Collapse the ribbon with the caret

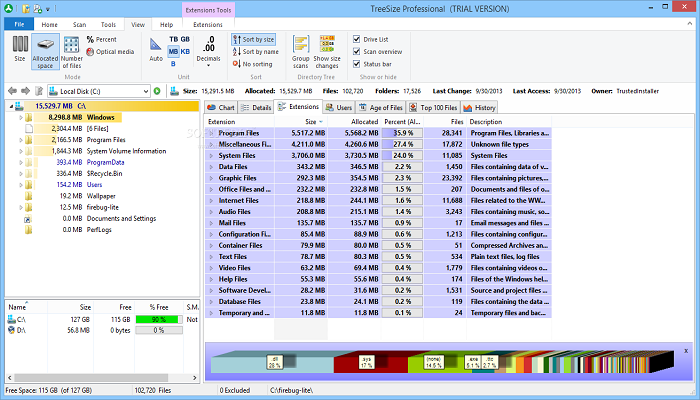click(689, 24)
